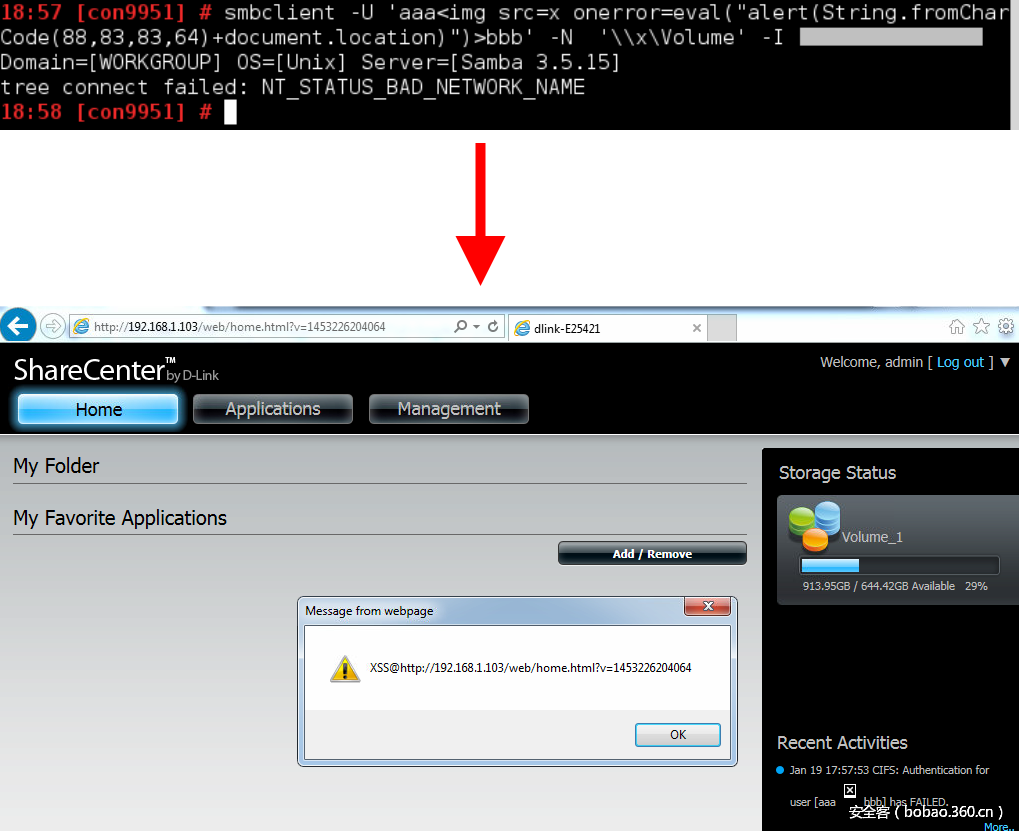The height and width of the screenshot is (831, 1019).
Task: Click the 'Volume_1' label
Action: point(871,537)
